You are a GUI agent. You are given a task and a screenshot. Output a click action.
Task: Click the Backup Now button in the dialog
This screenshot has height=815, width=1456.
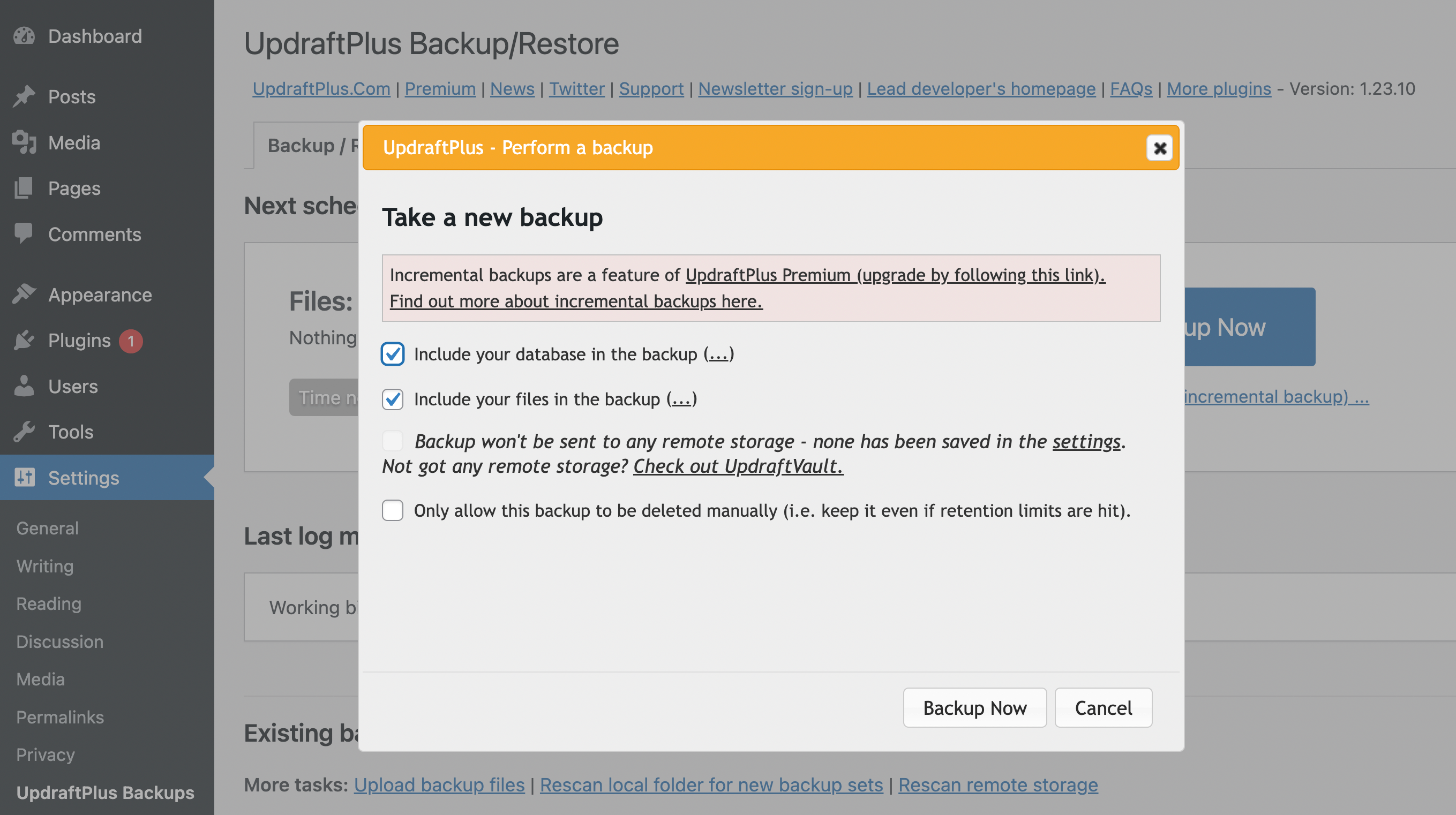[974, 707]
